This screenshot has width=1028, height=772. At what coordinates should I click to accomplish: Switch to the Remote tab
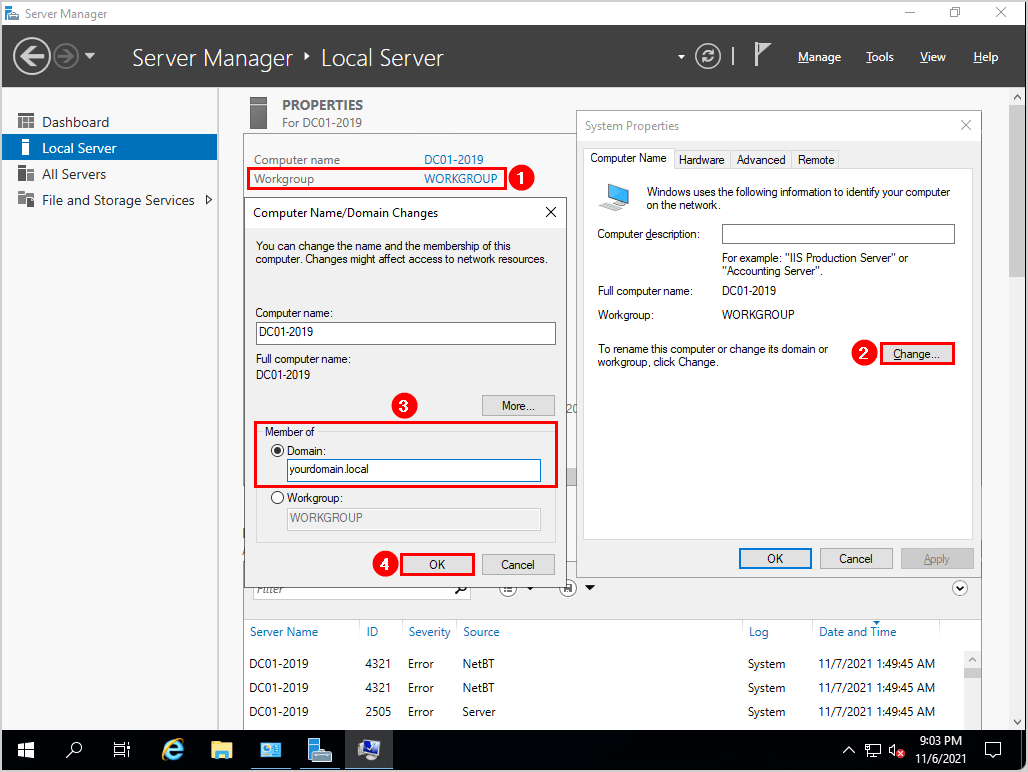click(x=816, y=160)
